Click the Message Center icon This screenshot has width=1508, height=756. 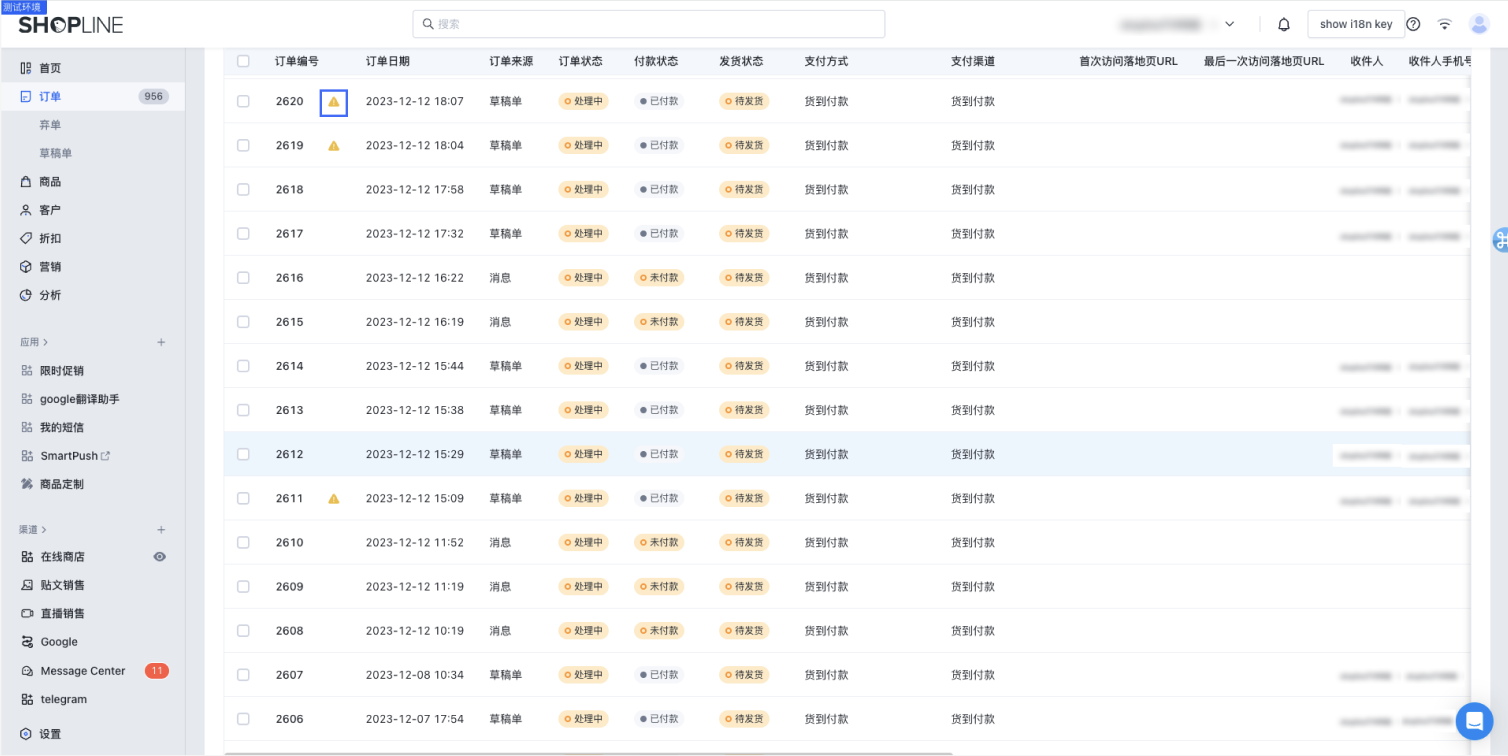27,671
